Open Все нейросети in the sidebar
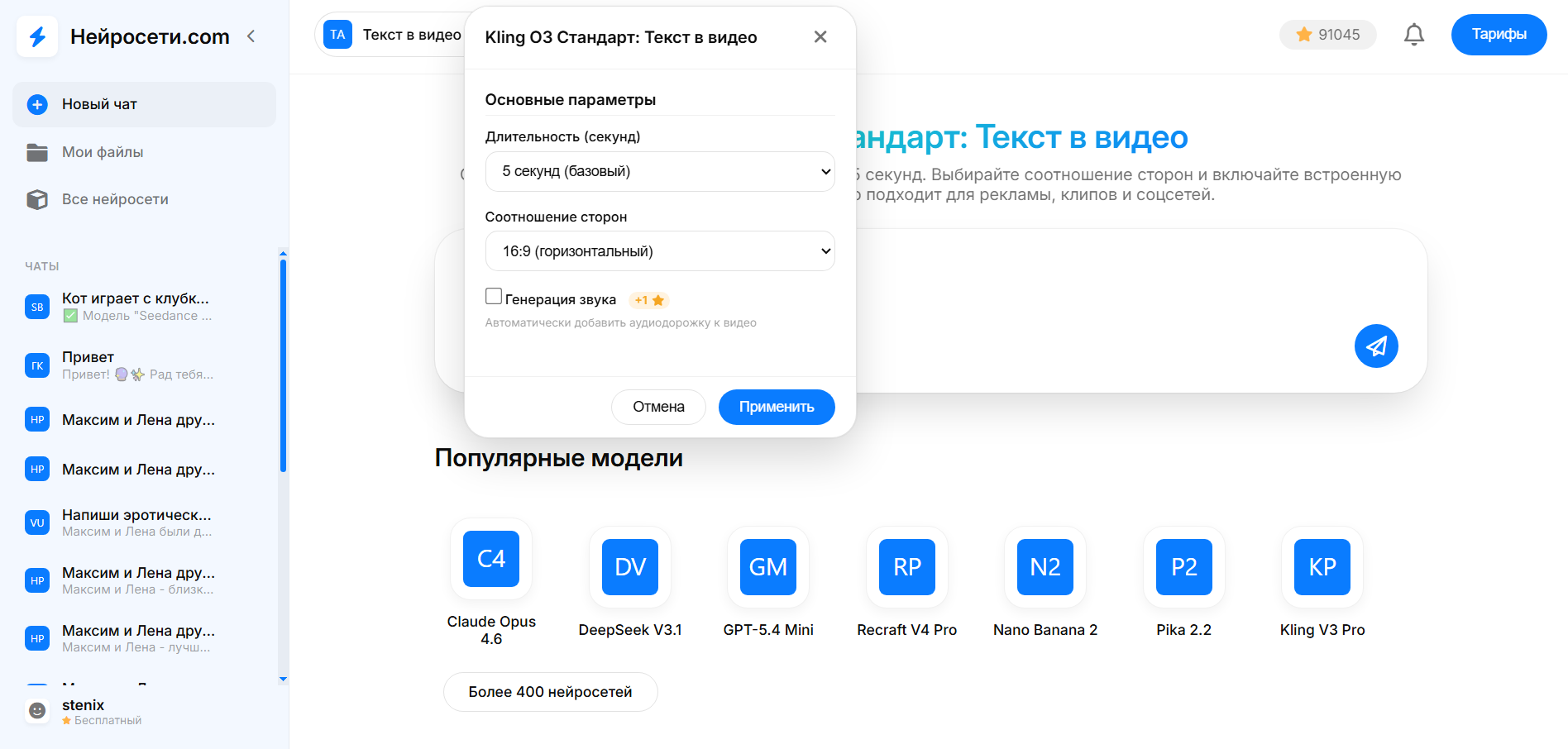The image size is (1568, 749). point(145,199)
